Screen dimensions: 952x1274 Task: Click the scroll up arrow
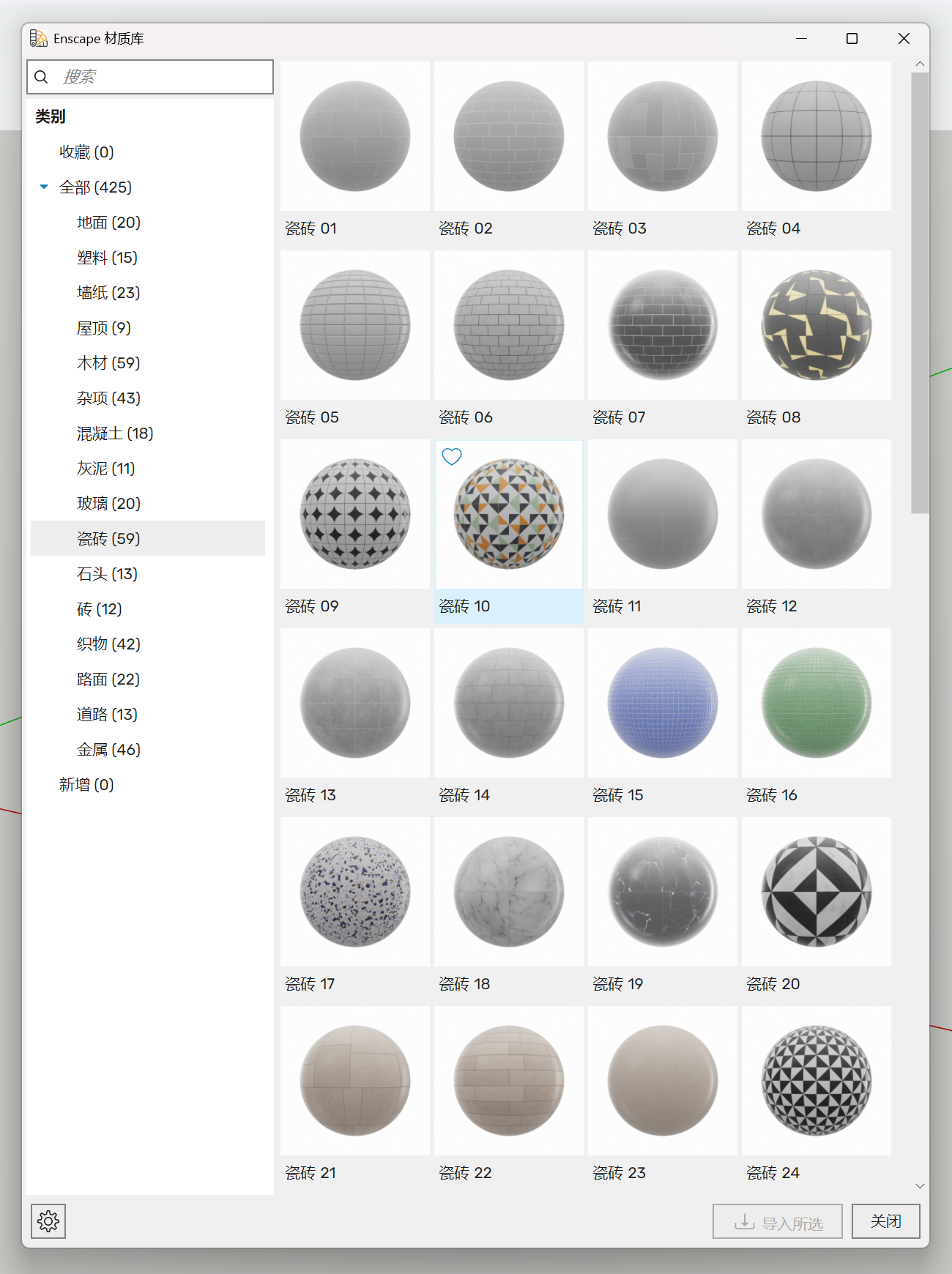tap(920, 64)
